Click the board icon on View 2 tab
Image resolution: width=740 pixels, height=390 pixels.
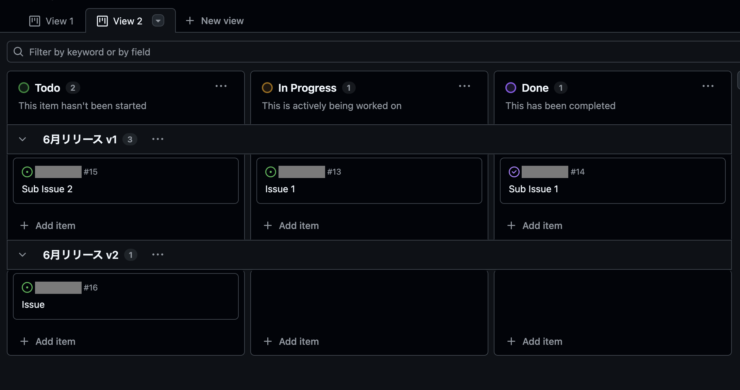[102, 21]
